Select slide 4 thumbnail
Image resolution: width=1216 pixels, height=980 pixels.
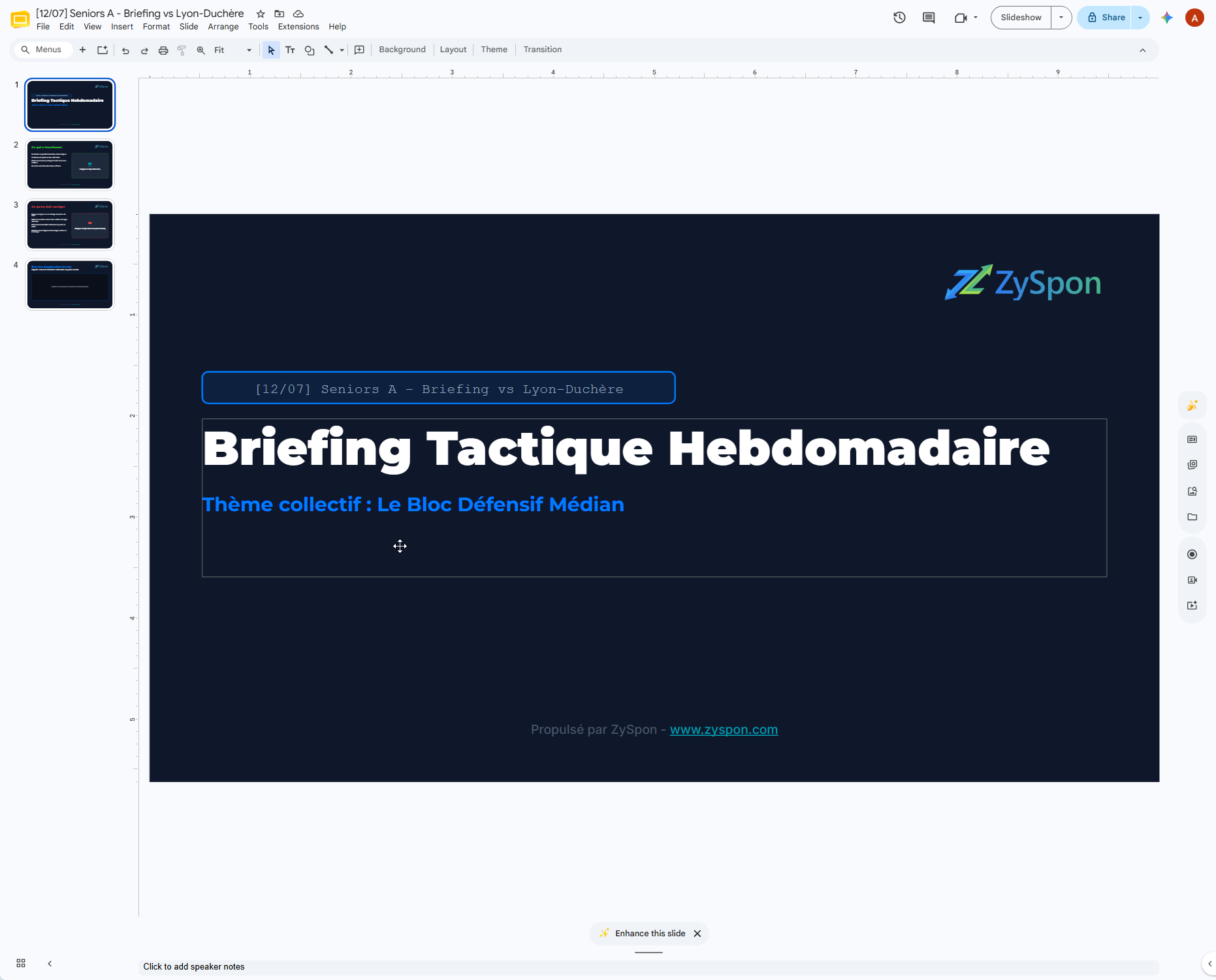70,285
